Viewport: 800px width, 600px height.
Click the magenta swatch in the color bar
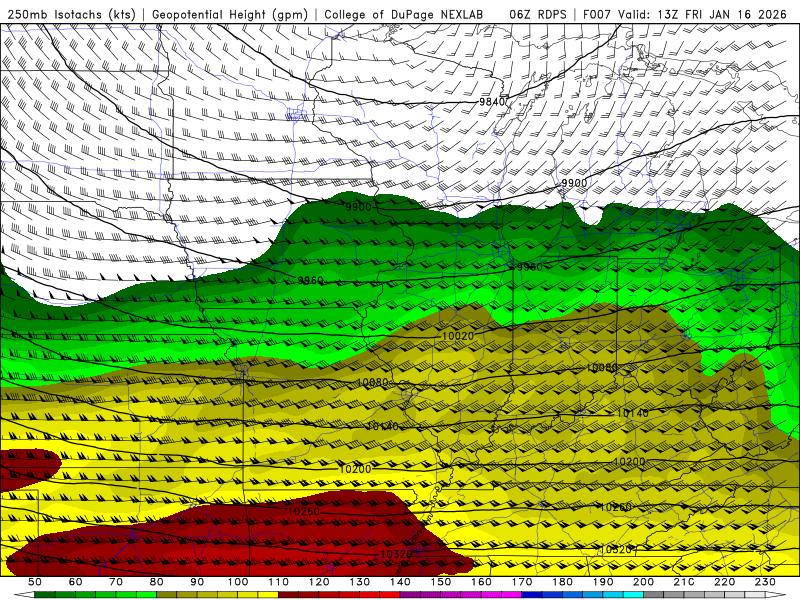click(x=511, y=594)
